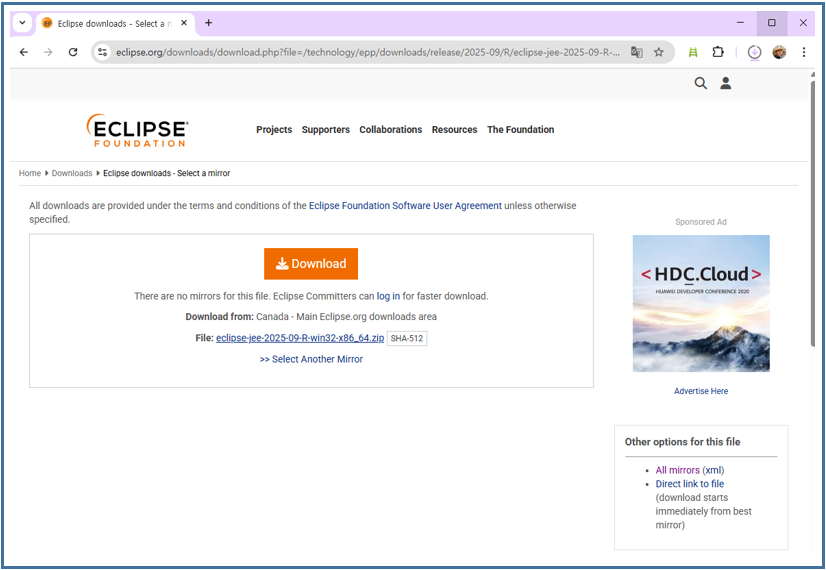Open The Foundation menu
The width and height of the screenshot is (826, 570).
(520, 130)
